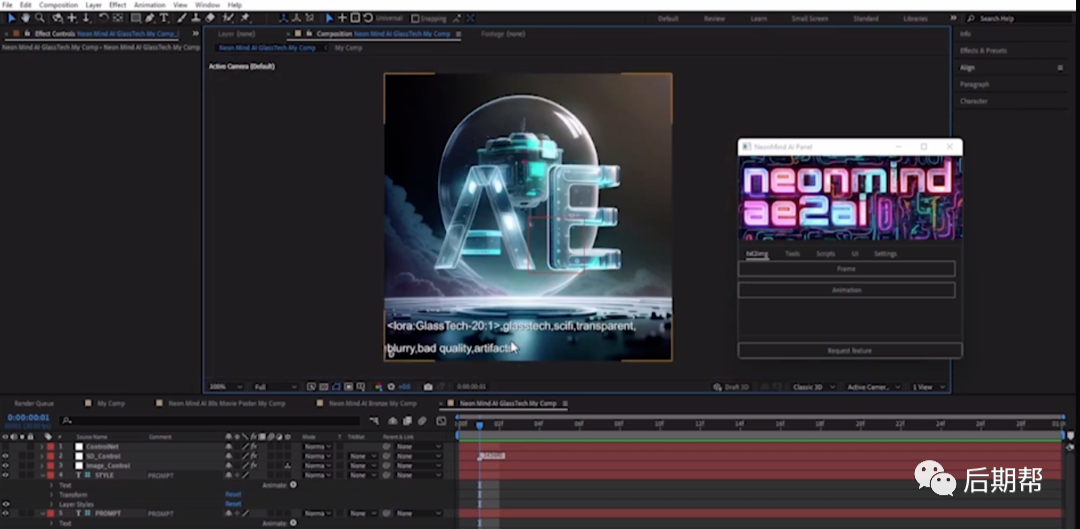Select the Selection arrow tool in toolbar
This screenshot has width=1080, height=529.
click(12, 18)
